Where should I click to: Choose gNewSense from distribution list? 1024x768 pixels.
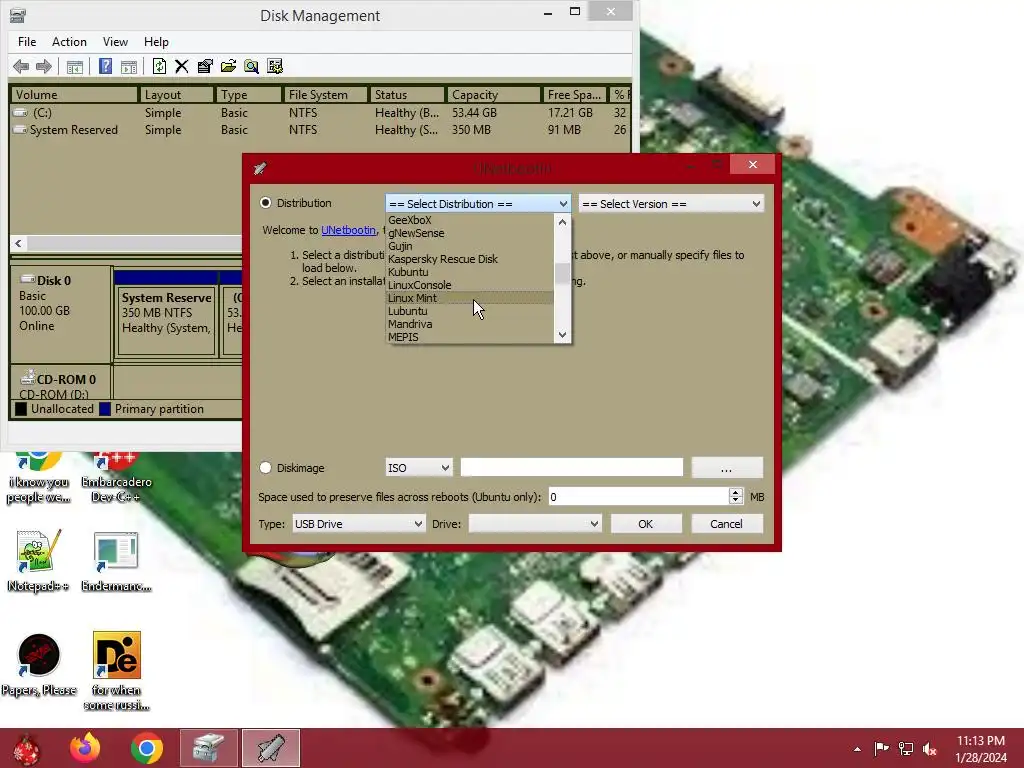tap(470, 233)
